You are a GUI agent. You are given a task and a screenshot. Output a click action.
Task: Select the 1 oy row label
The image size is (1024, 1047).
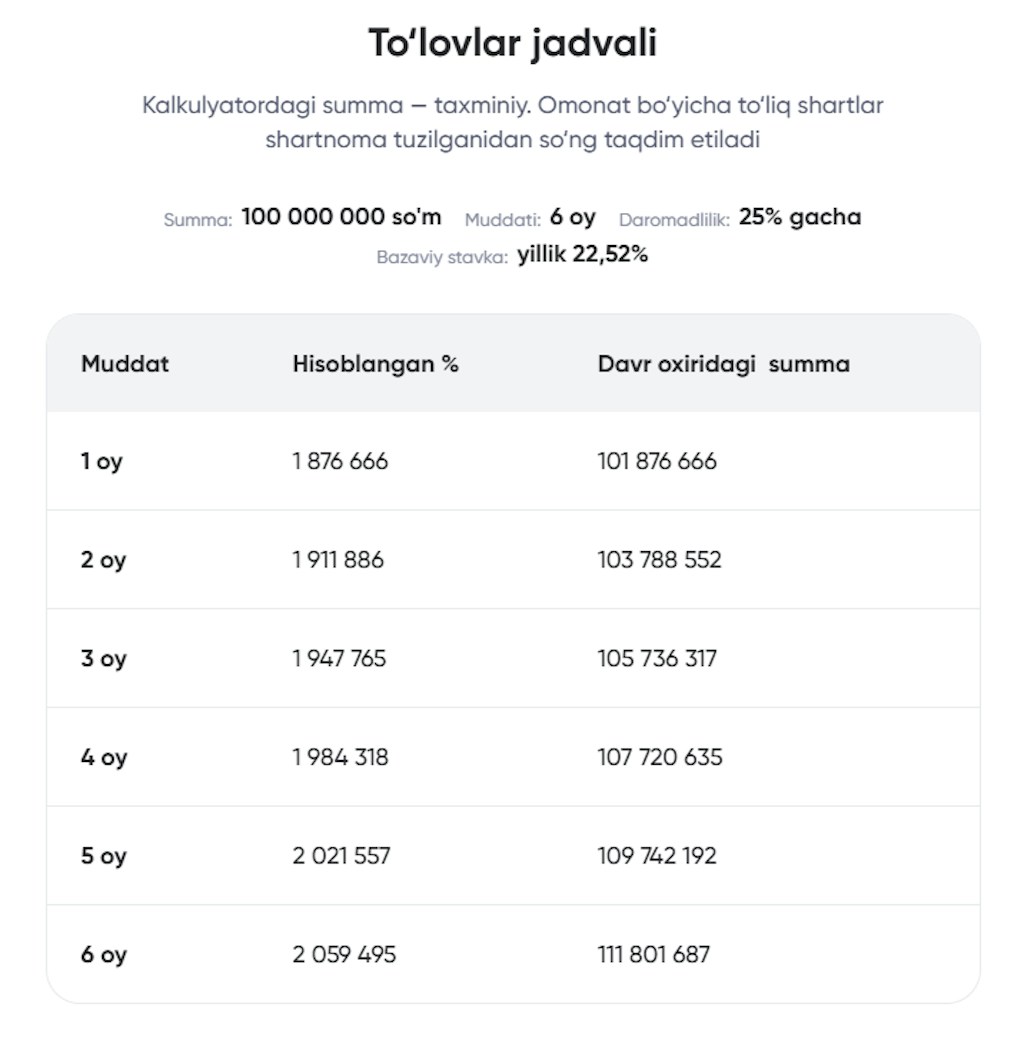(x=101, y=462)
